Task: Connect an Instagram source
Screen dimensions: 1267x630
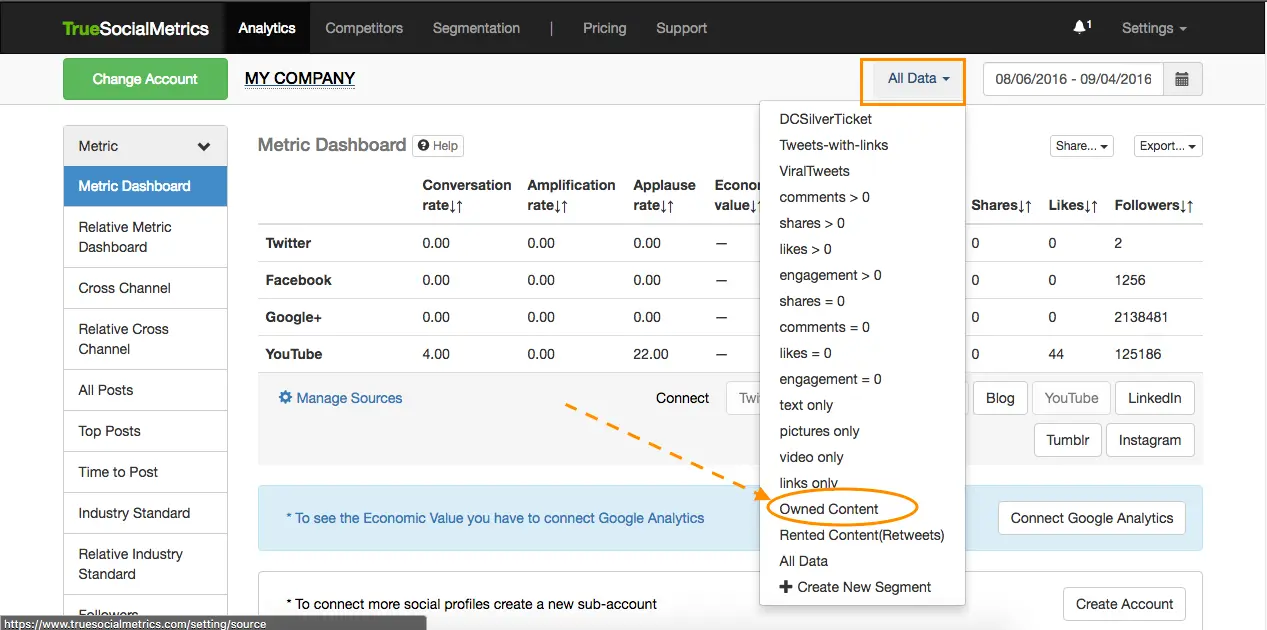Action: [1149, 440]
